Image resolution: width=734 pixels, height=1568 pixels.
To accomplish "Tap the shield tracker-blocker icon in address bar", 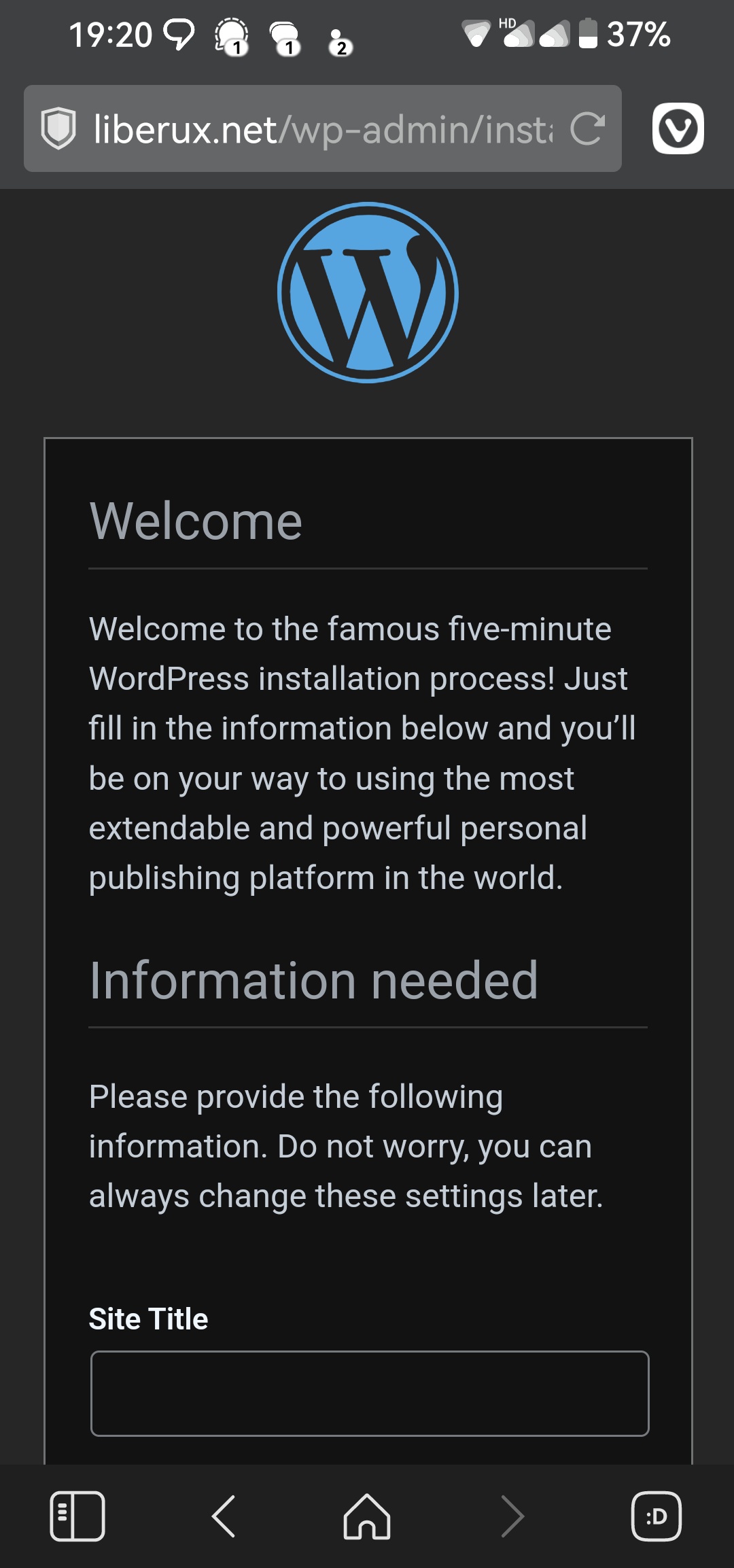I will tap(58, 128).
